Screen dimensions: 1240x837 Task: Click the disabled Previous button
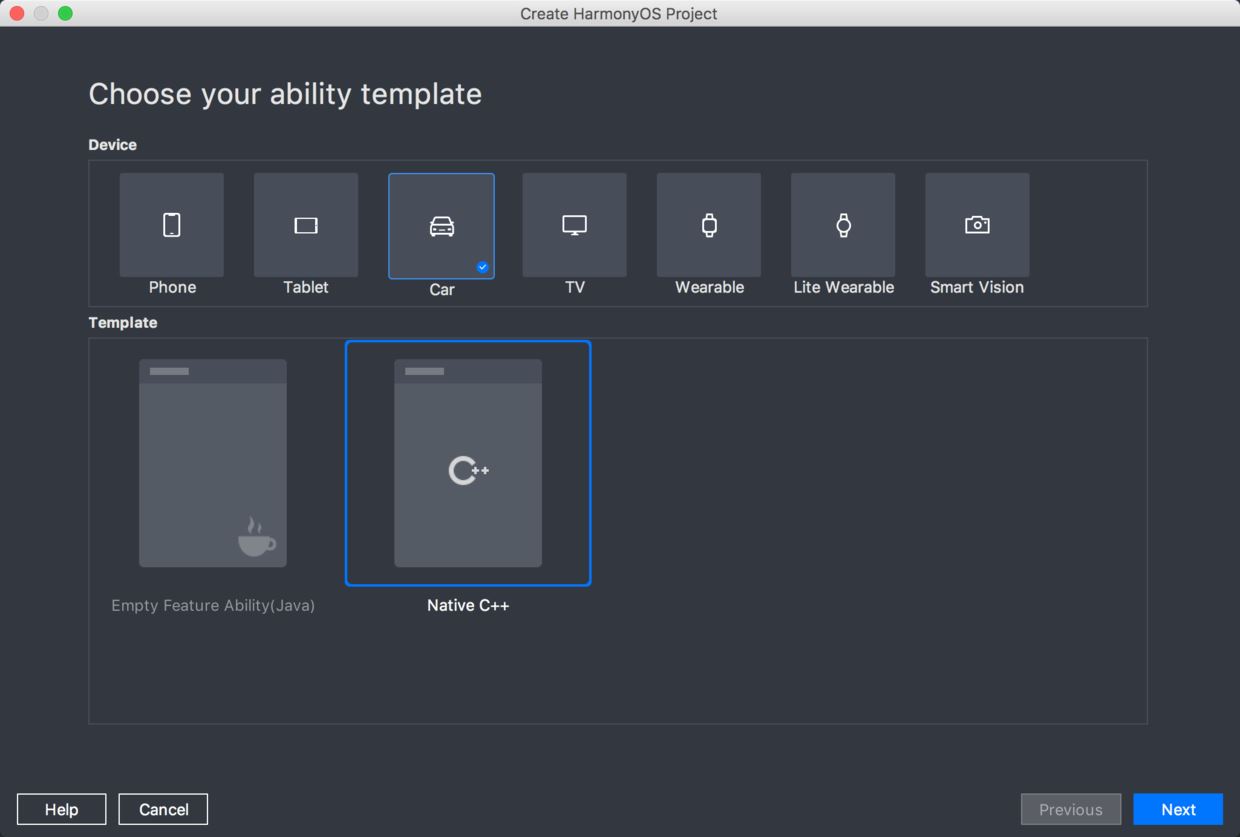point(1071,809)
